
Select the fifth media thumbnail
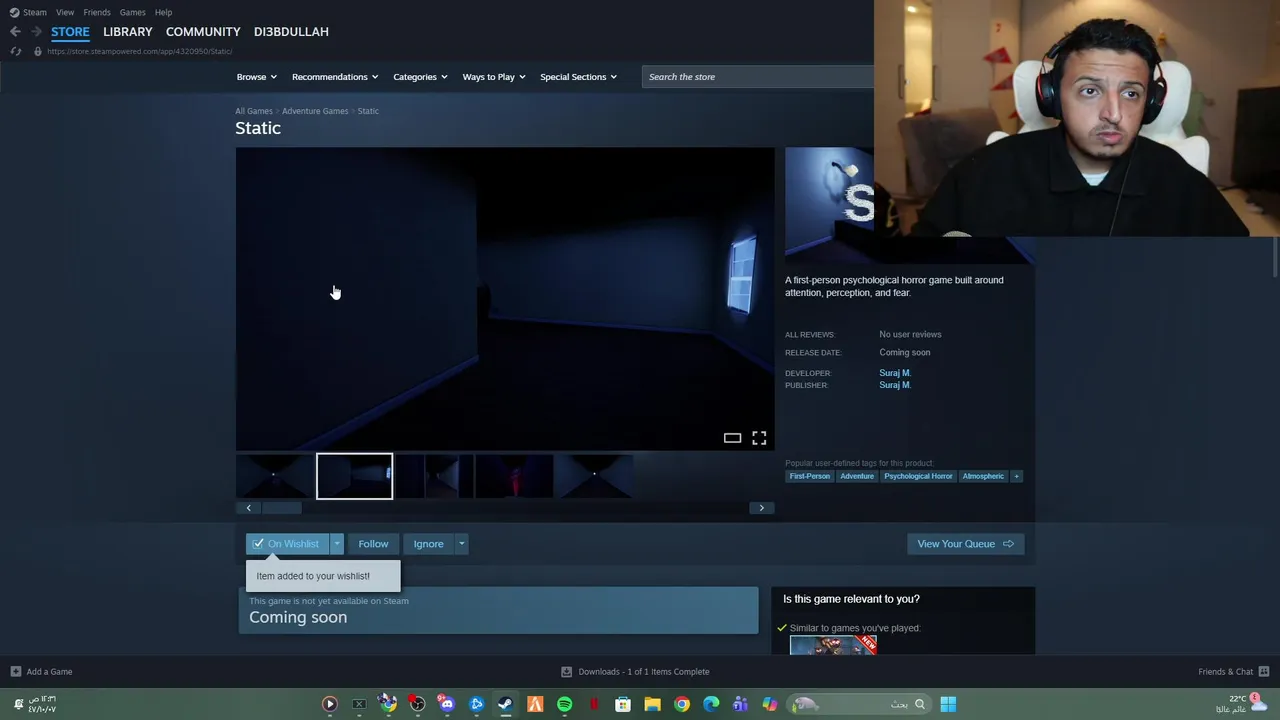[x=594, y=476]
